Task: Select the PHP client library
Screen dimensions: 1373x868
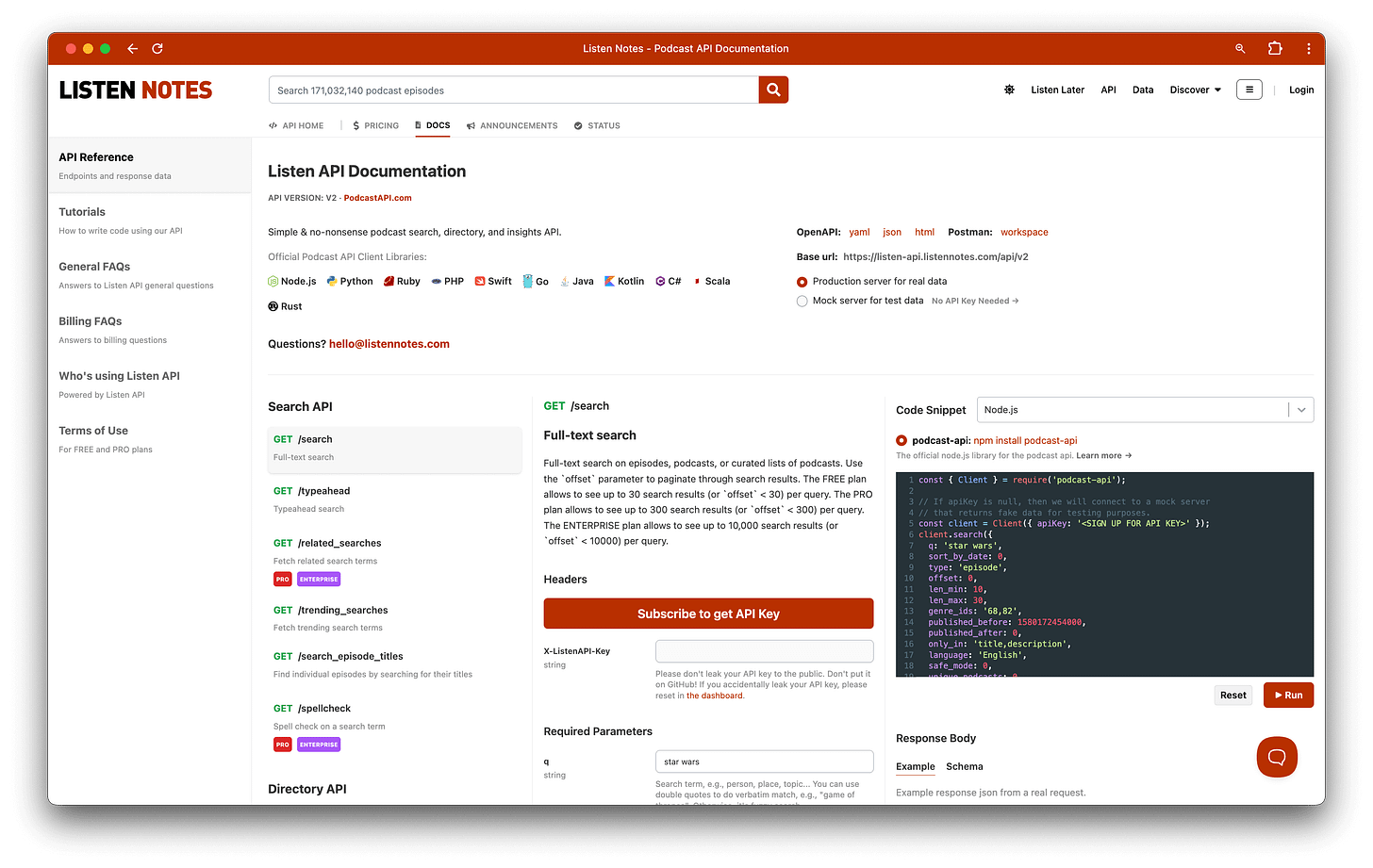Action: point(447,281)
